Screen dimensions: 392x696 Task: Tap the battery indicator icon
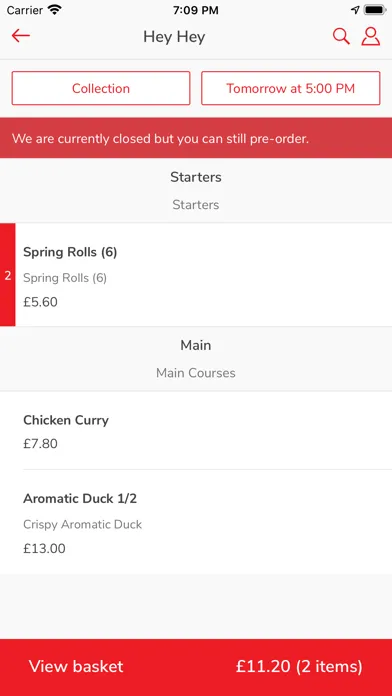[x=375, y=10]
